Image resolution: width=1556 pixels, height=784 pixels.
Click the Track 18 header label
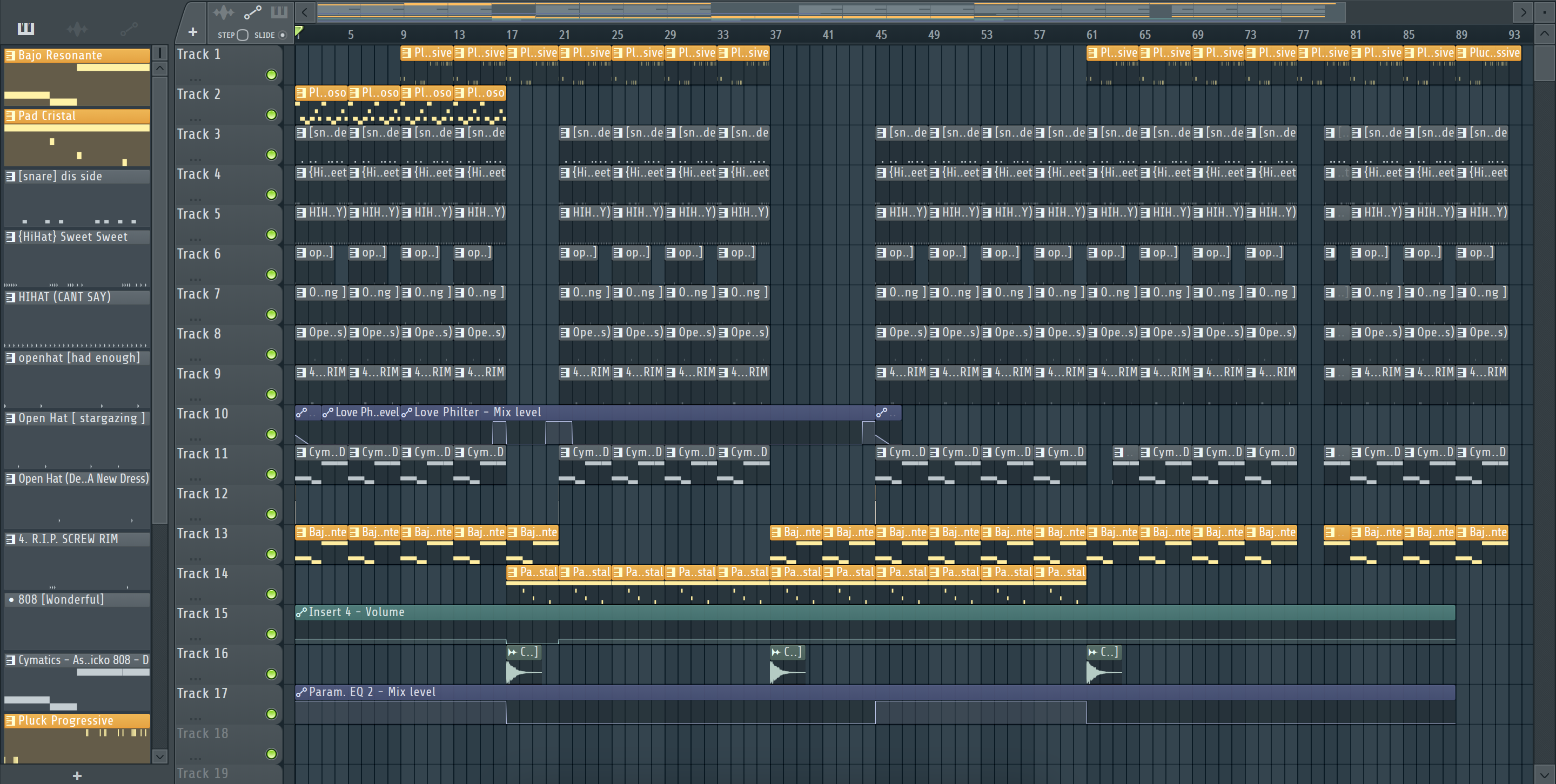(203, 733)
